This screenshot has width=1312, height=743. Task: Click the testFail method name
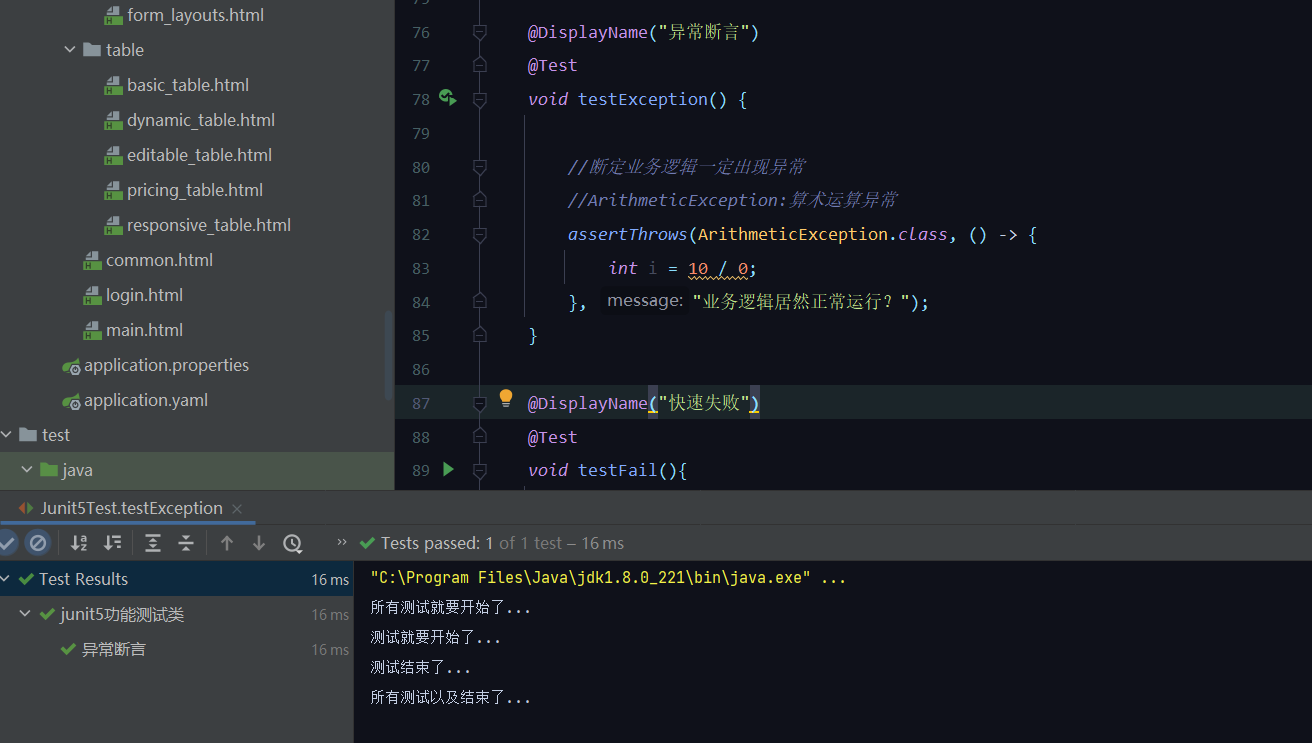pos(618,470)
